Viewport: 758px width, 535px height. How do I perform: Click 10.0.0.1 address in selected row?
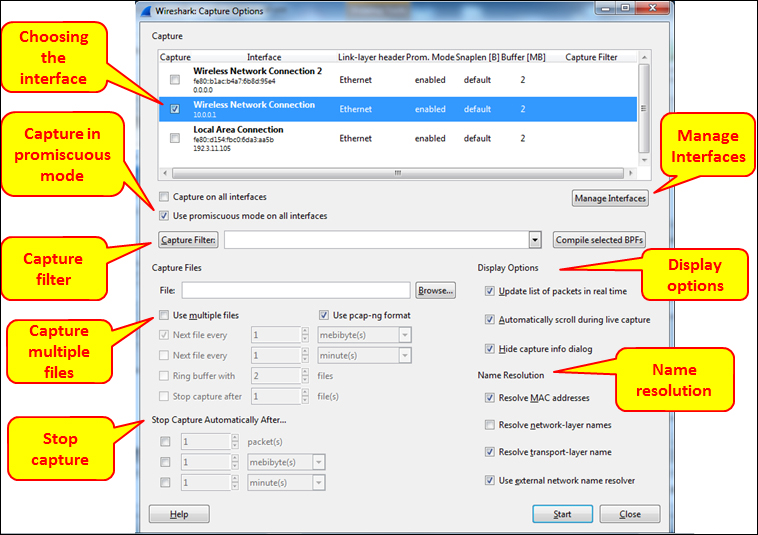[204, 115]
